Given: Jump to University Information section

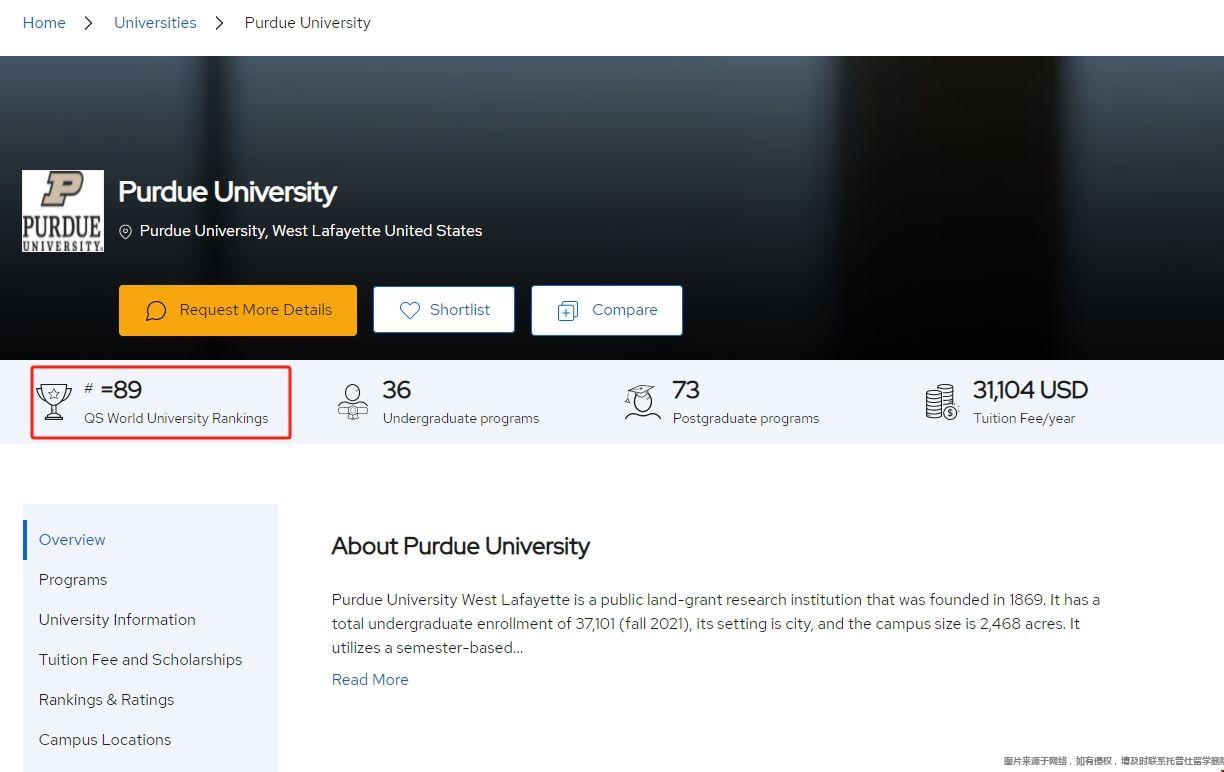Looking at the screenshot, I should tap(117, 620).
